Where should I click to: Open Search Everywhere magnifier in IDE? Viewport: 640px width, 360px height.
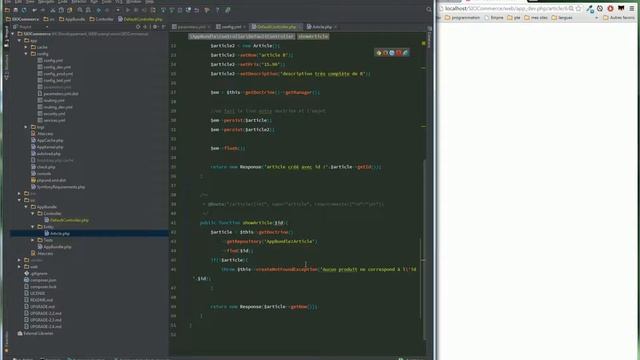coord(429,10)
